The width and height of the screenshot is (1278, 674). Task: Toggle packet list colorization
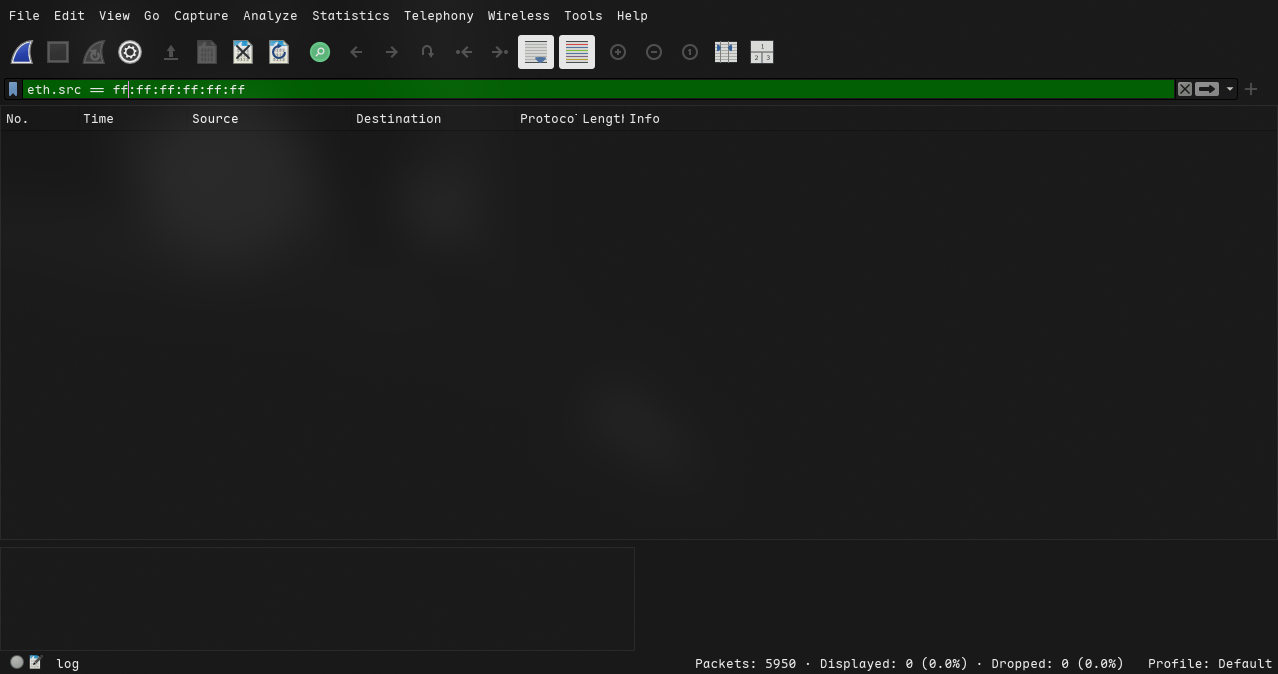coord(577,52)
